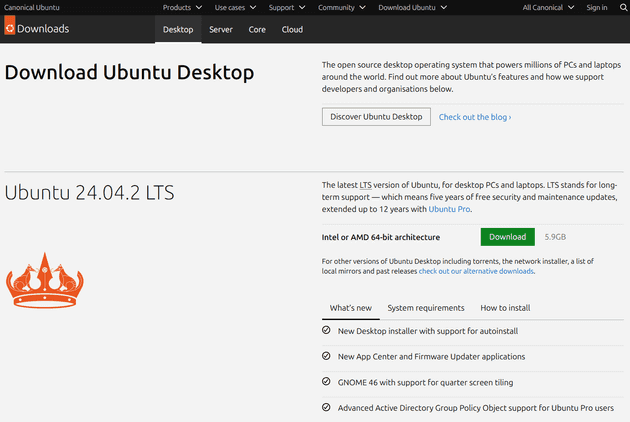This screenshot has height=422, width=630.
Task: Switch to System requirements tab
Action: tap(425, 308)
